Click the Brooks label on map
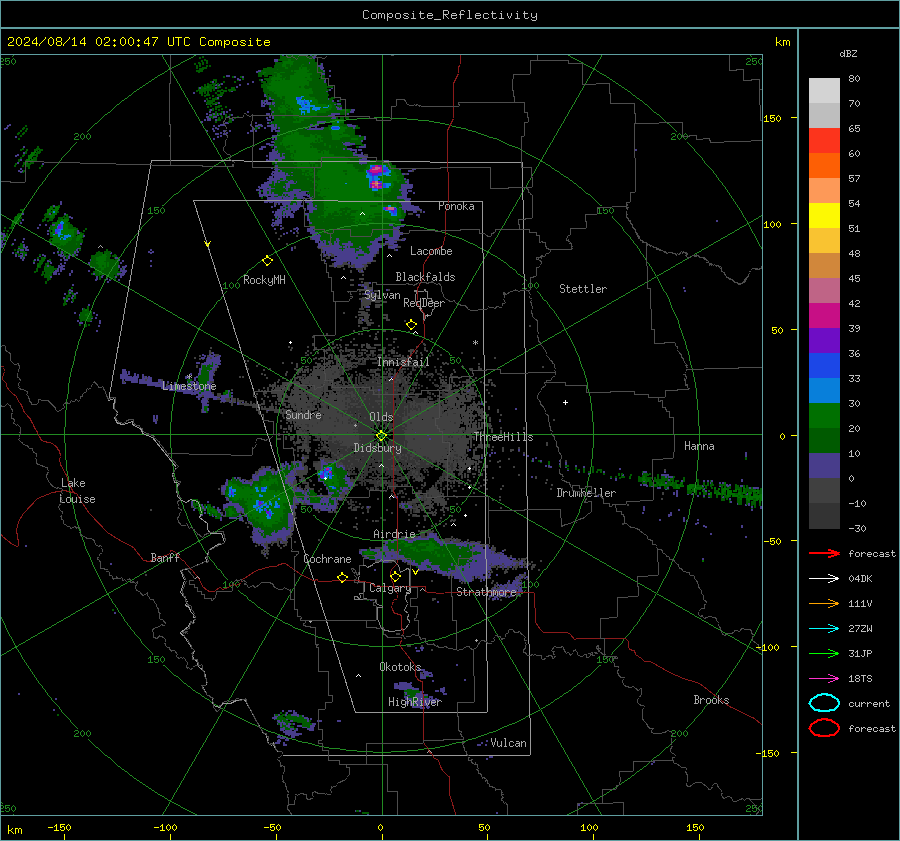This screenshot has width=900, height=841. pos(711,700)
